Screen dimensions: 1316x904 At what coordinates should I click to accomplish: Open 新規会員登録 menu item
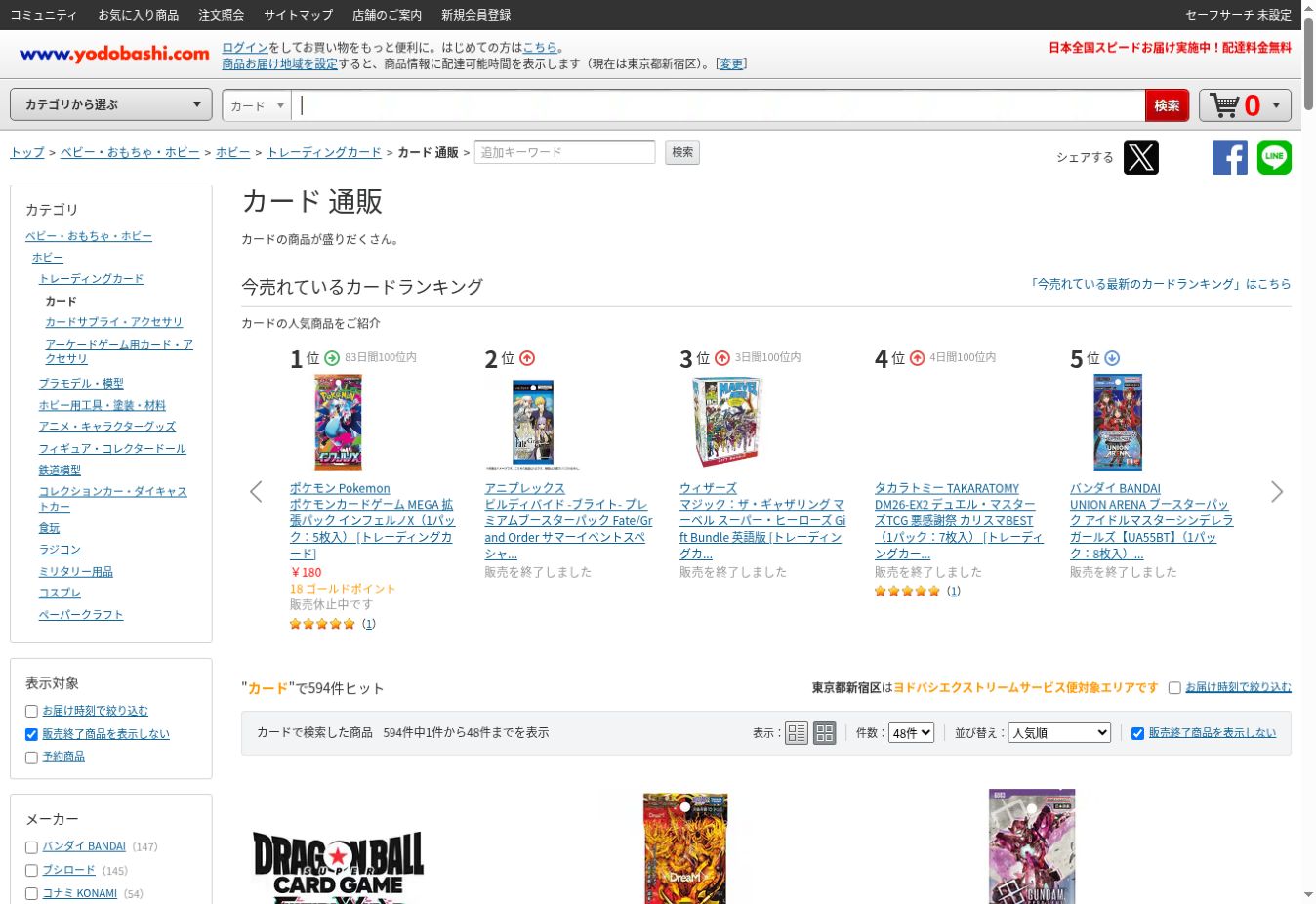pyautogui.click(x=476, y=15)
